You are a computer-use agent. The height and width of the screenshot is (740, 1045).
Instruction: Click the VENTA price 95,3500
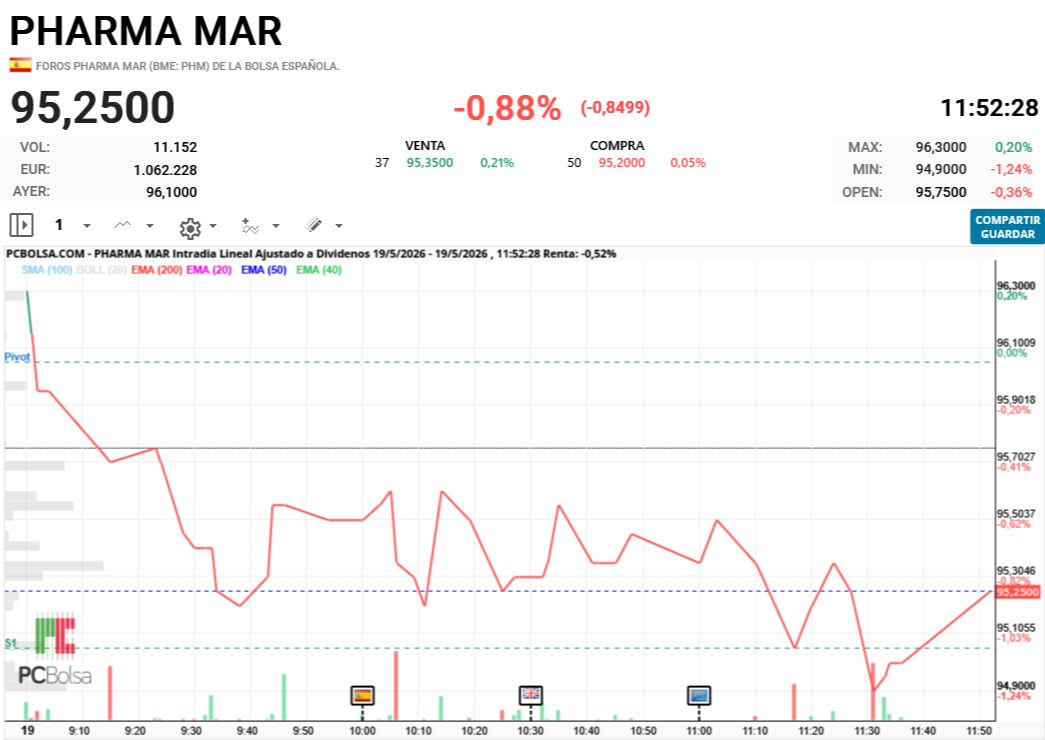point(430,163)
